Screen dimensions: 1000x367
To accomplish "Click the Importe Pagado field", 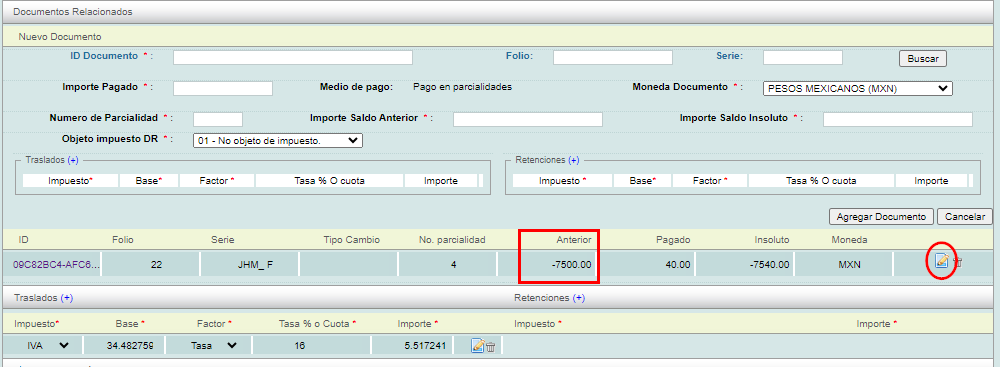I will click(223, 88).
